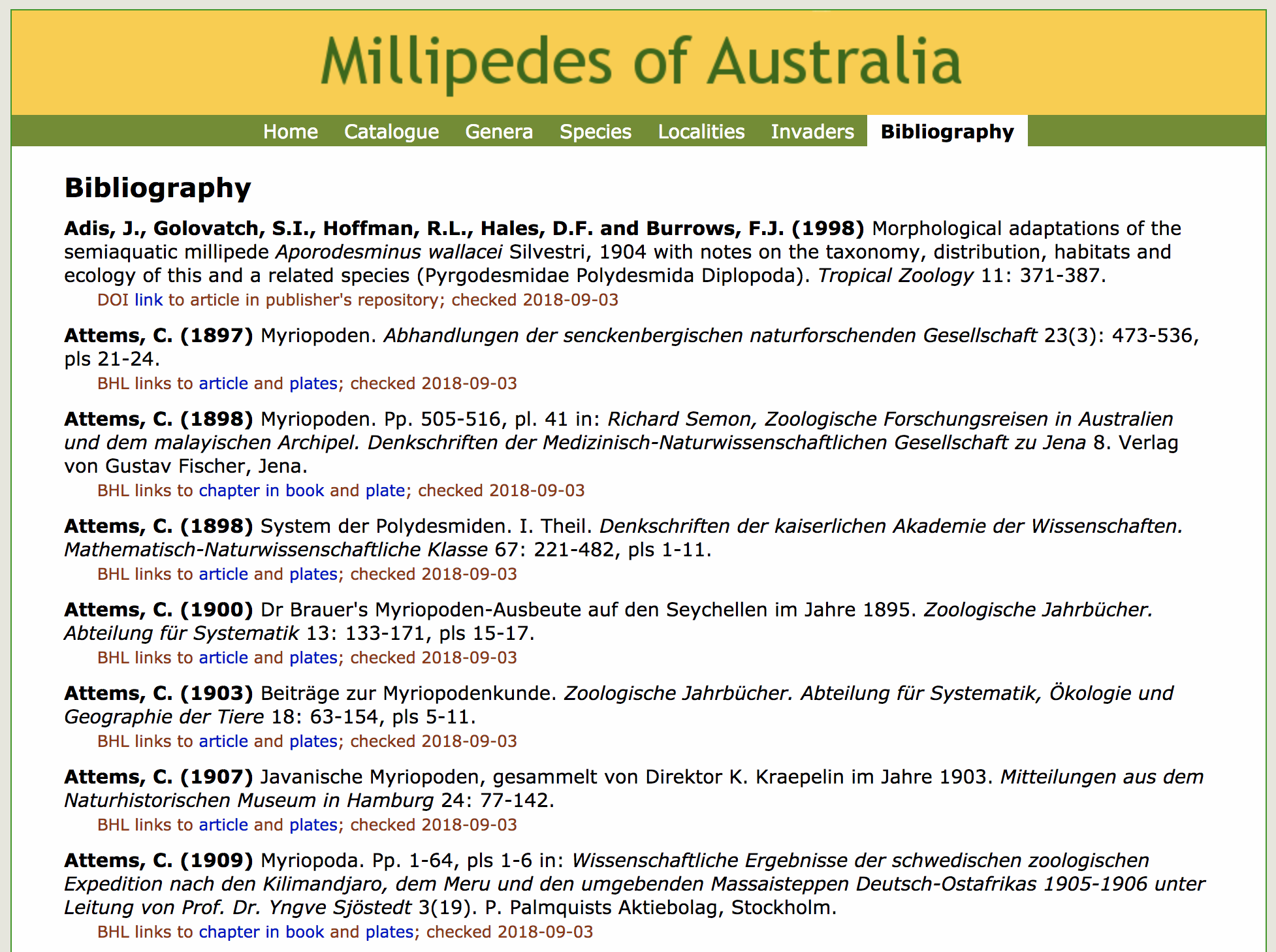Open article link for System der Polydesmiden
1276x952 pixels.
click(x=223, y=574)
